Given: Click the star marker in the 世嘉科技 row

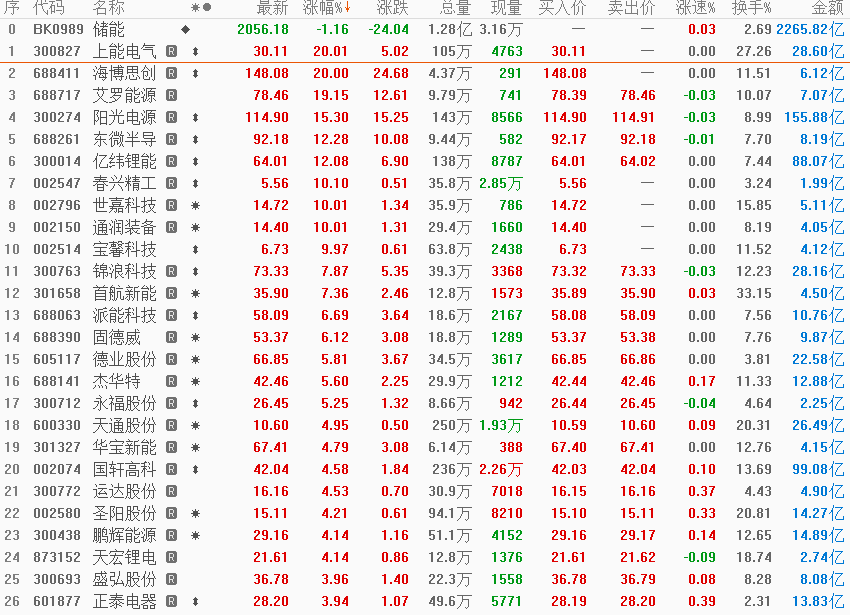Looking at the screenshot, I should [196, 206].
